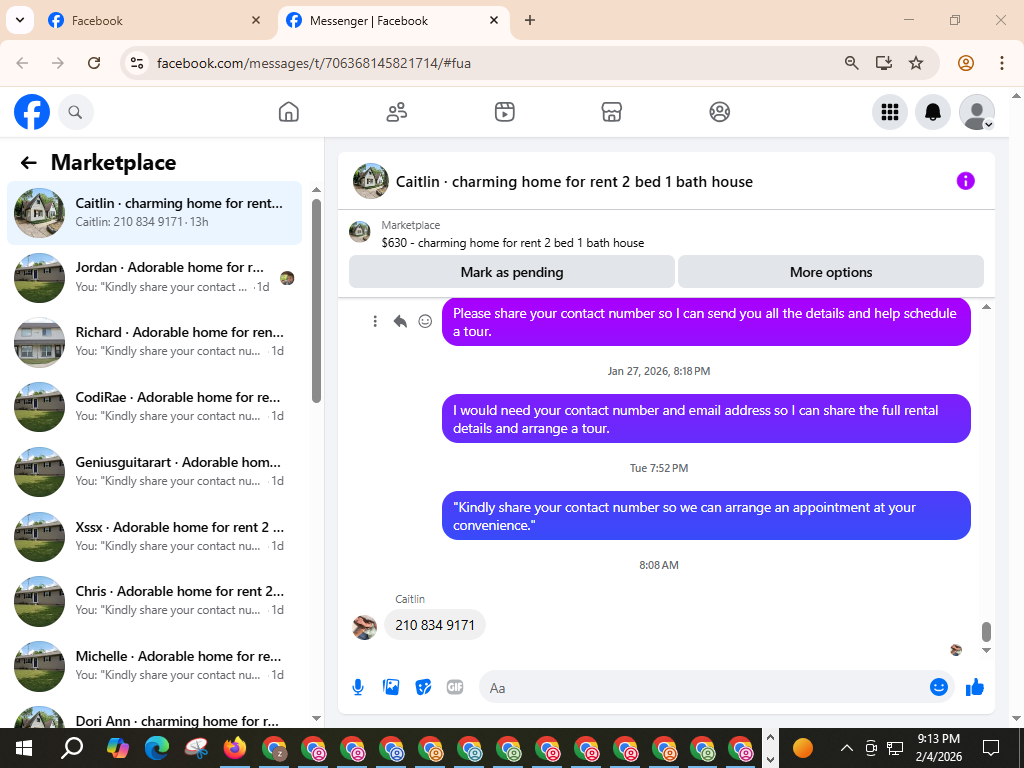Open the account profile menu

(976, 112)
